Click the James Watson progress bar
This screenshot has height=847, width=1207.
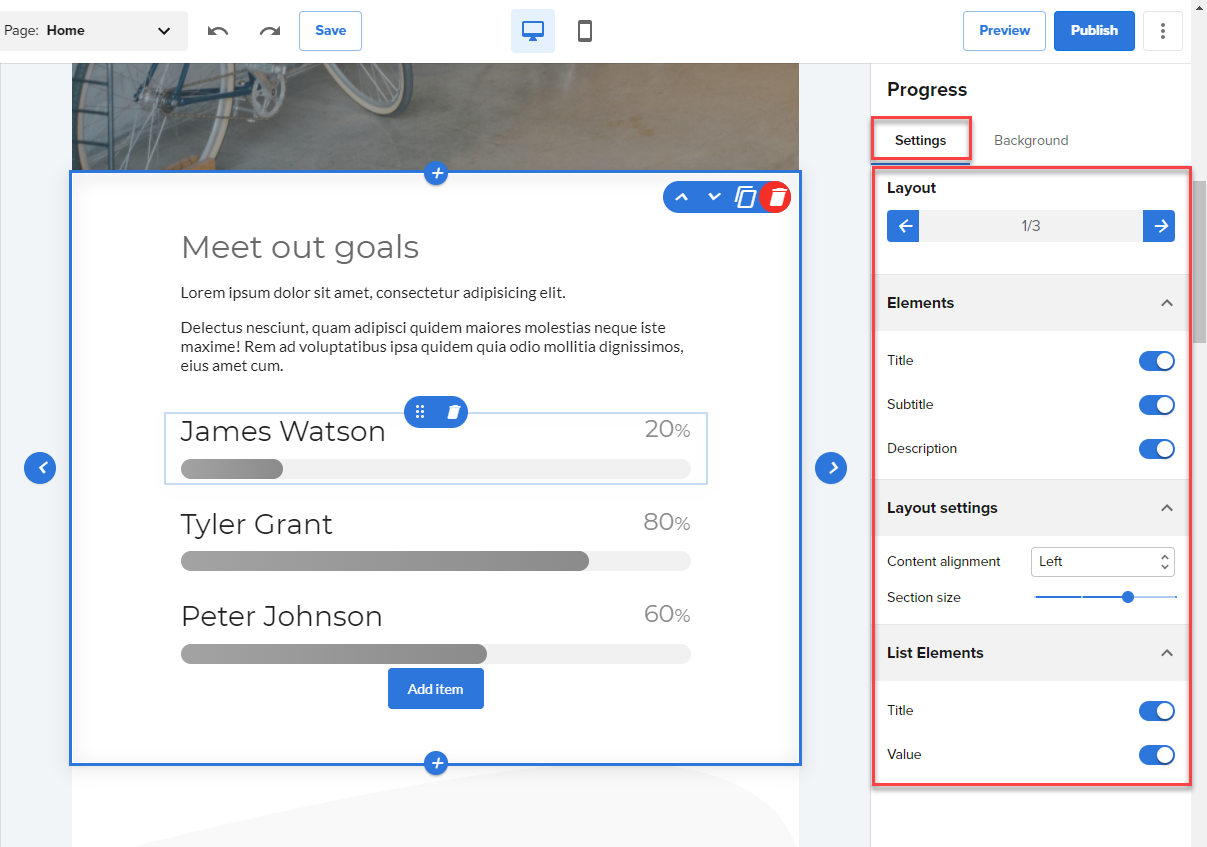435,469
